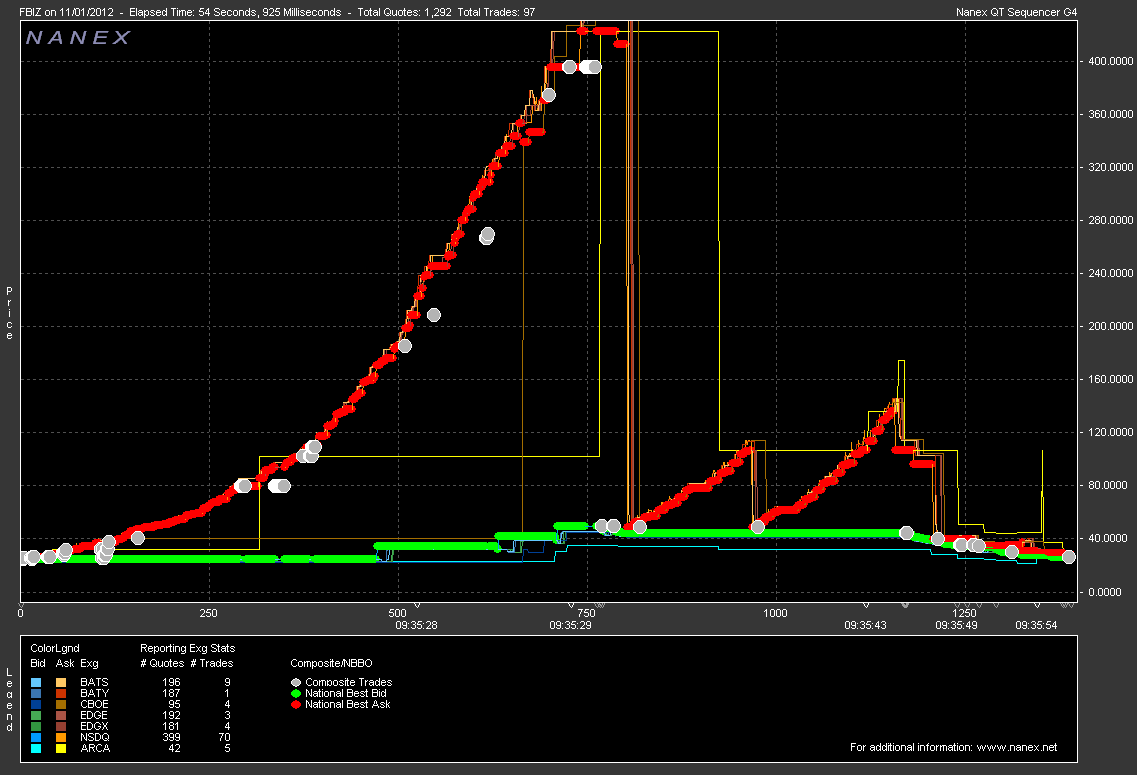This screenshot has width=1137, height=775.
Task: Click the BATS bid color swatch
Action: 36,682
